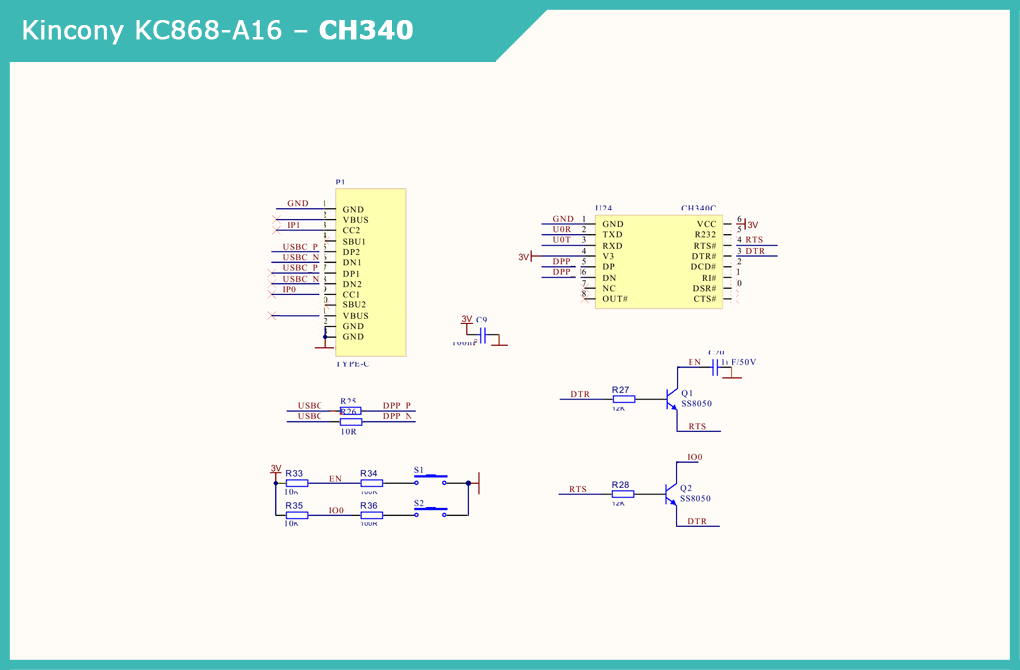This screenshot has height=670, width=1020.
Task: Click the DCD# pin name on CH340C
Action: 703,267
